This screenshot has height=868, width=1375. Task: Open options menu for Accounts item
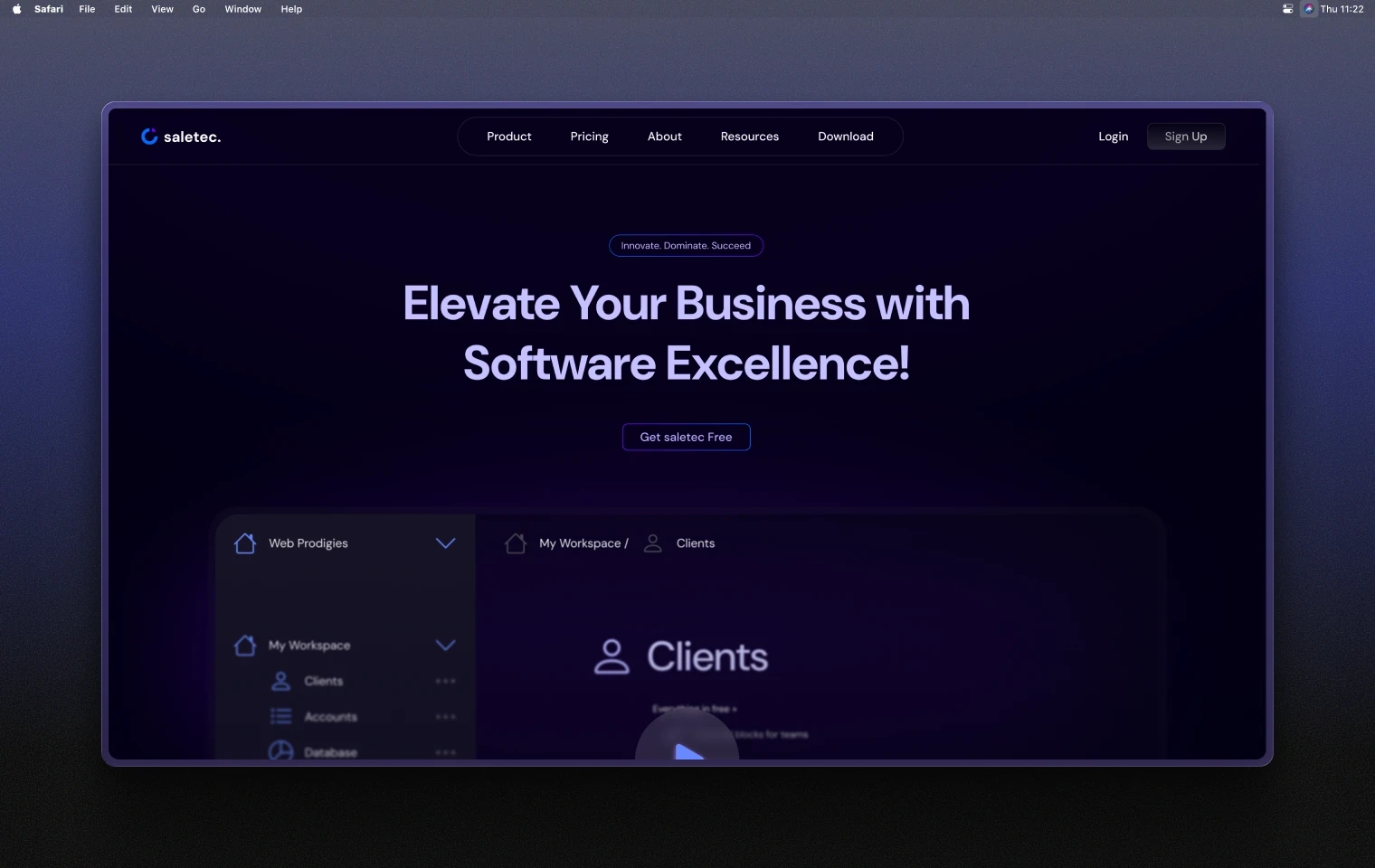pyautogui.click(x=444, y=716)
